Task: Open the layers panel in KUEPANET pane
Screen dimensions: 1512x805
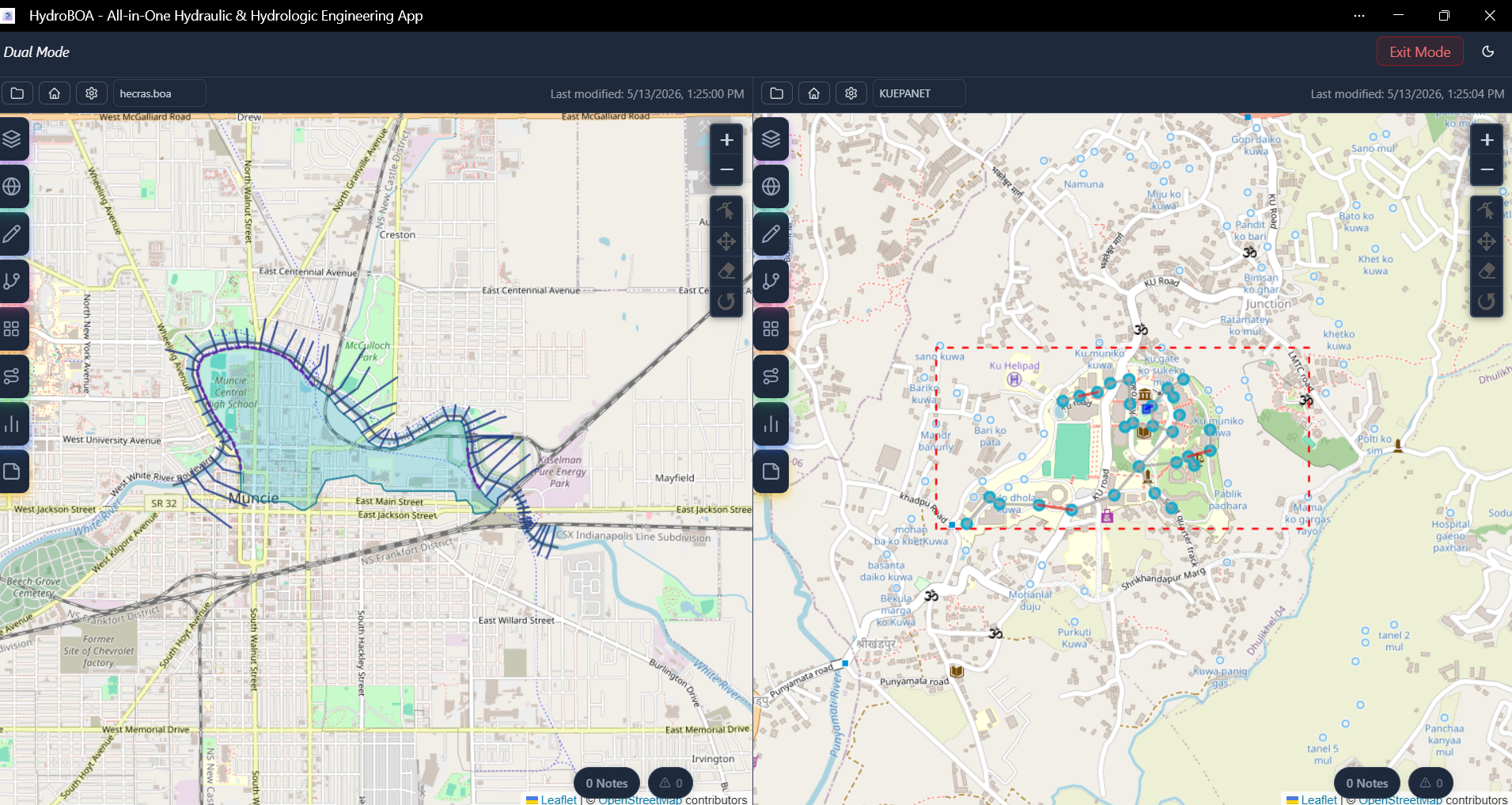Action: (771, 139)
